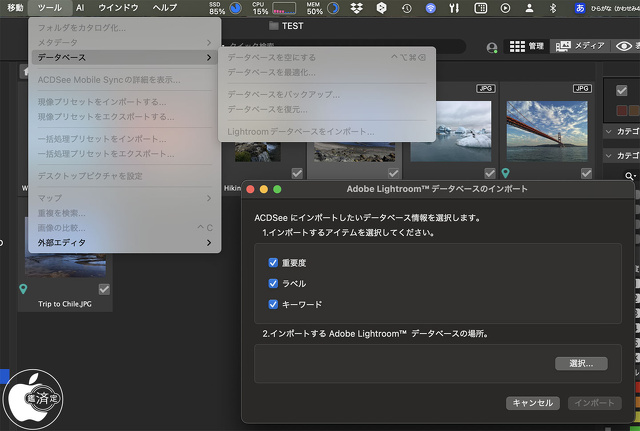Click the quick search field

(343, 46)
